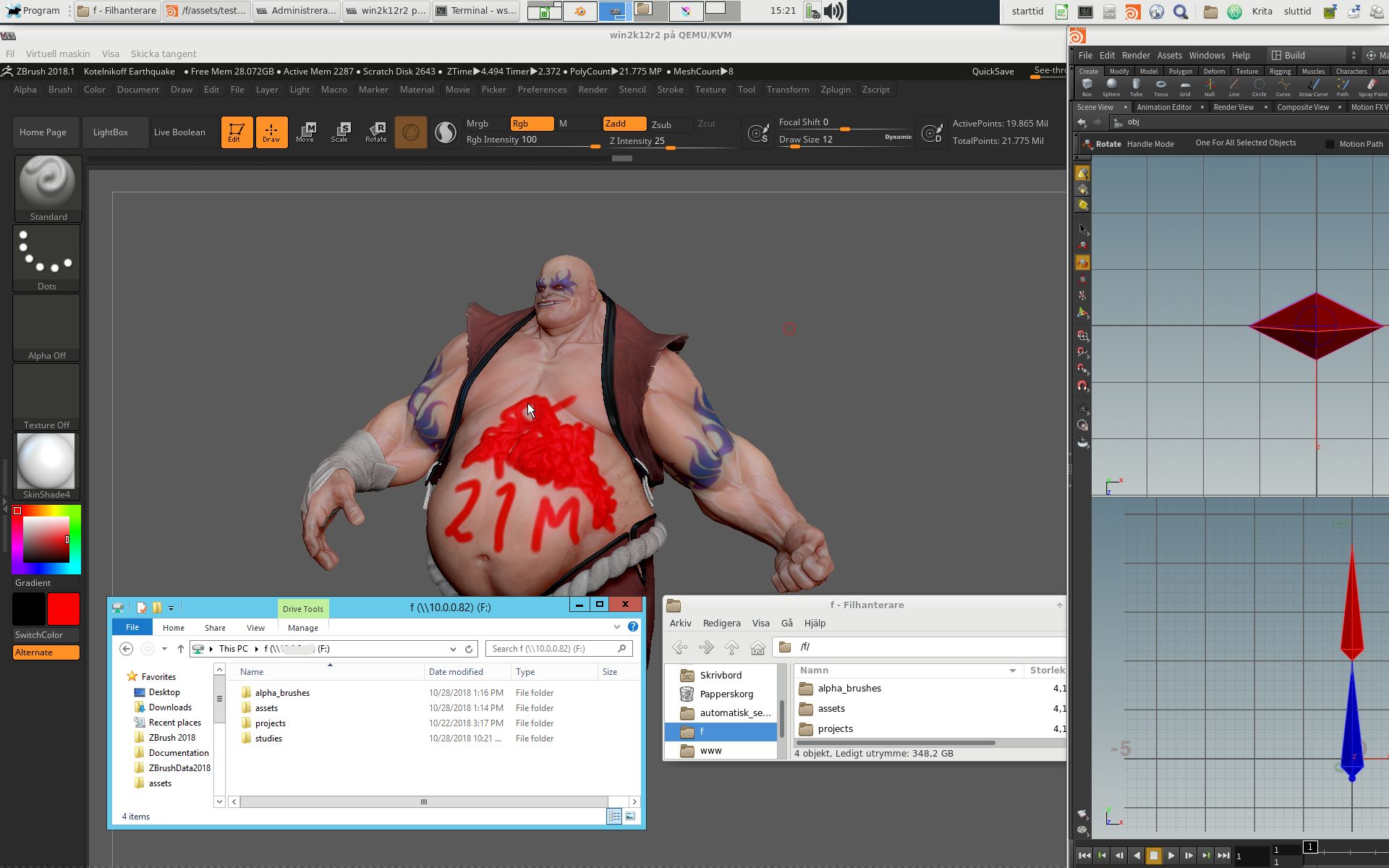1389x868 pixels.
Task: Click the QuickSave button in ZBrush
Action: click(x=993, y=71)
